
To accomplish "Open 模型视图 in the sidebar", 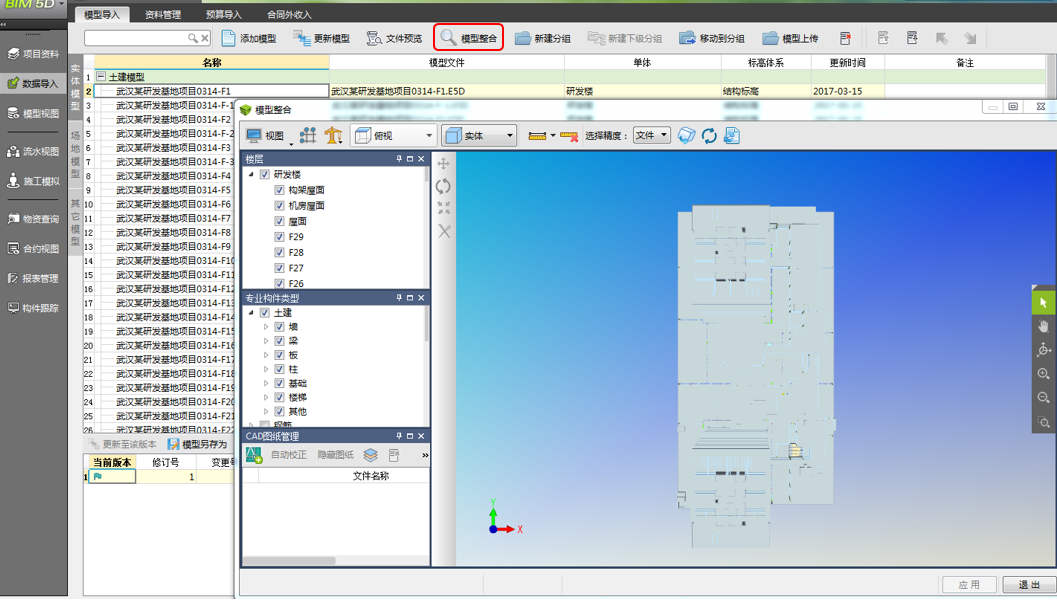I will [34, 113].
